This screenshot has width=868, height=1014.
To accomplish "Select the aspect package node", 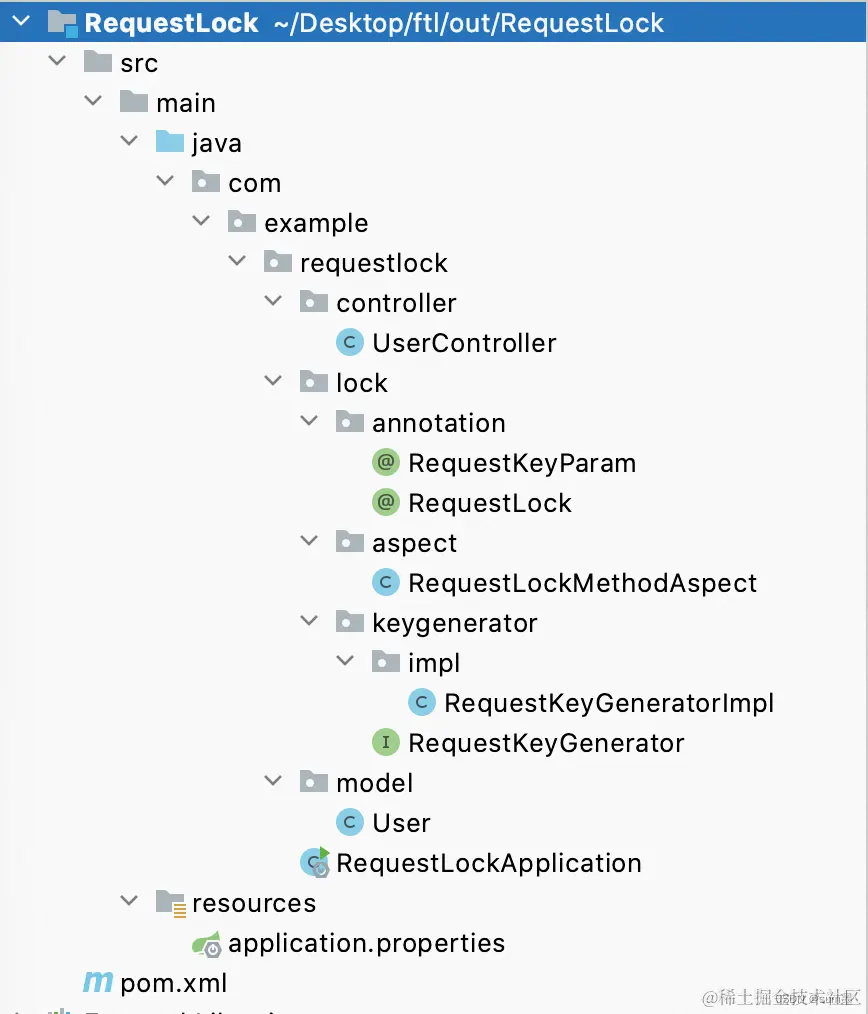I will pos(414,543).
